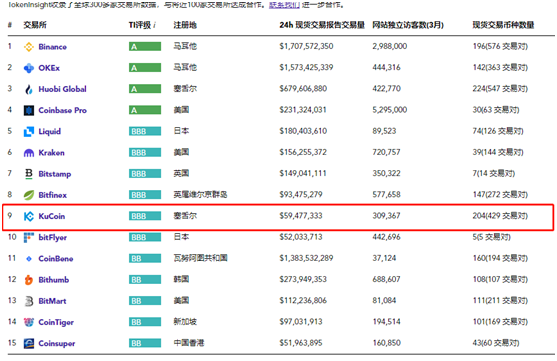Click Bitfinex pair count 147(272 交易对)
This screenshot has width=557, height=361.
click(500, 194)
